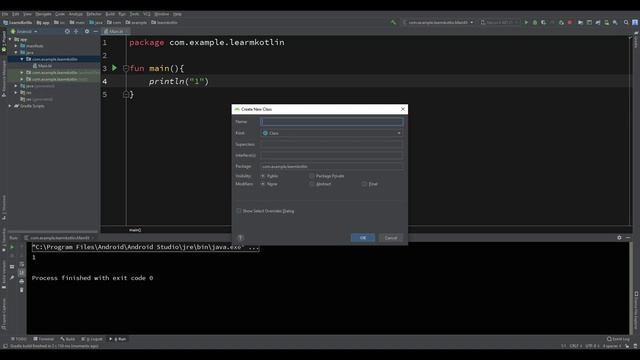The height and width of the screenshot is (360, 640).
Task: Click the green Run app toolbar button
Action: 526,22
